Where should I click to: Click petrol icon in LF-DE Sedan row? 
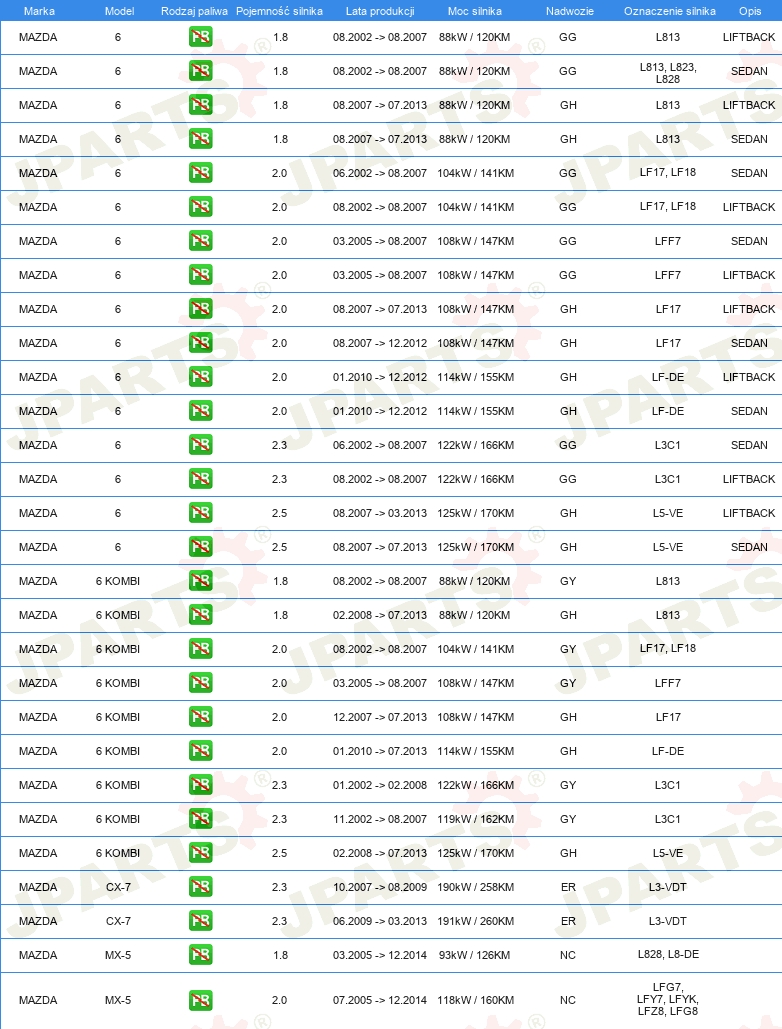pyautogui.click(x=200, y=411)
